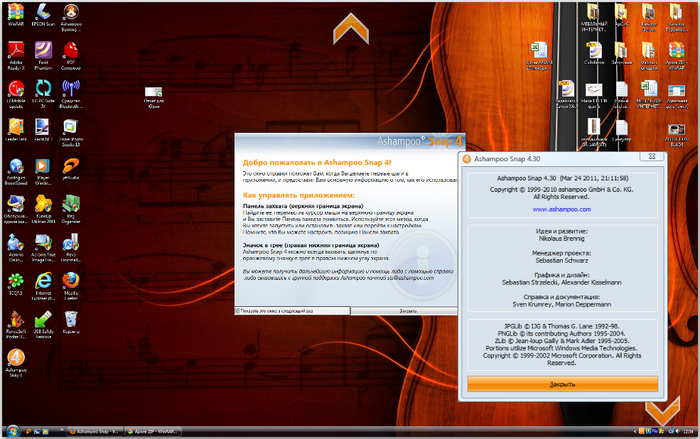The height and width of the screenshot is (439, 700).
Task: Expand hidden system tray icons arrow
Action: [635, 431]
